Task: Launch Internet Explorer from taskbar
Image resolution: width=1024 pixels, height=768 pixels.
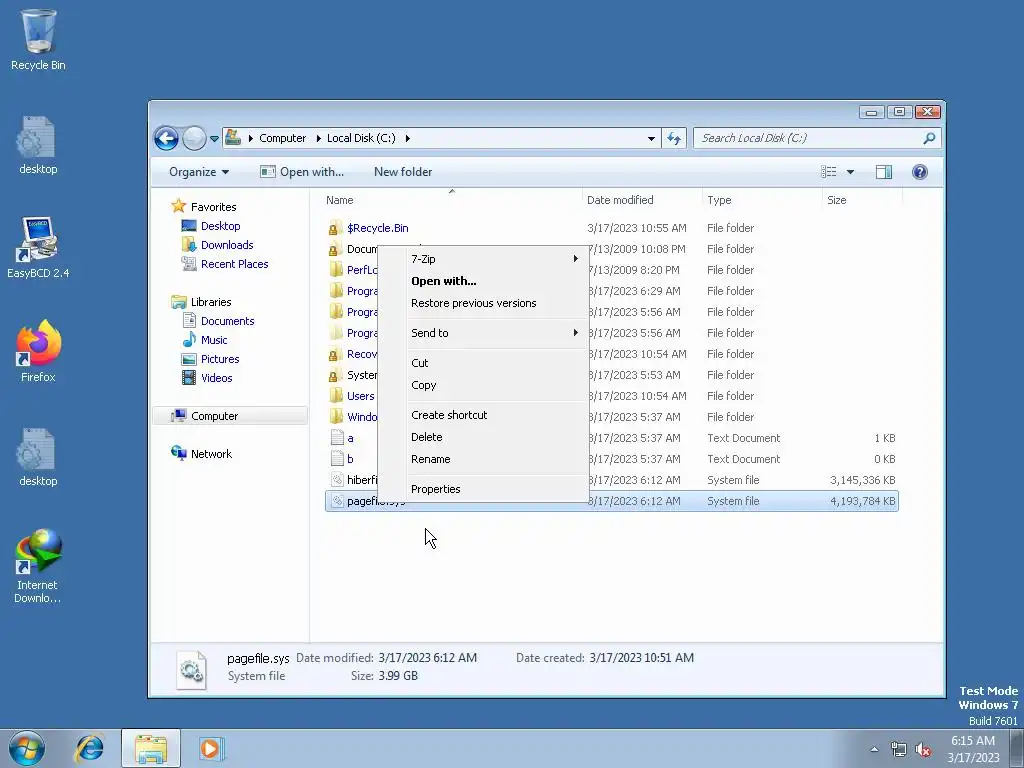Action: click(x=89, y=748)
